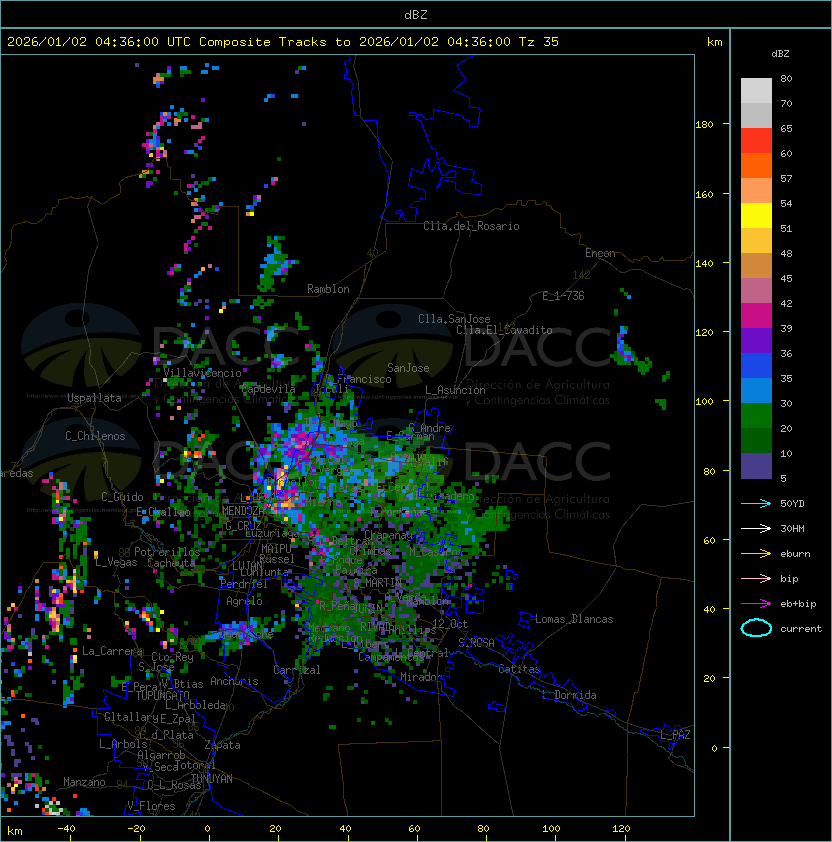
Task: Click the cyan 'current' ellipse icon
Action: coord(756,628)
